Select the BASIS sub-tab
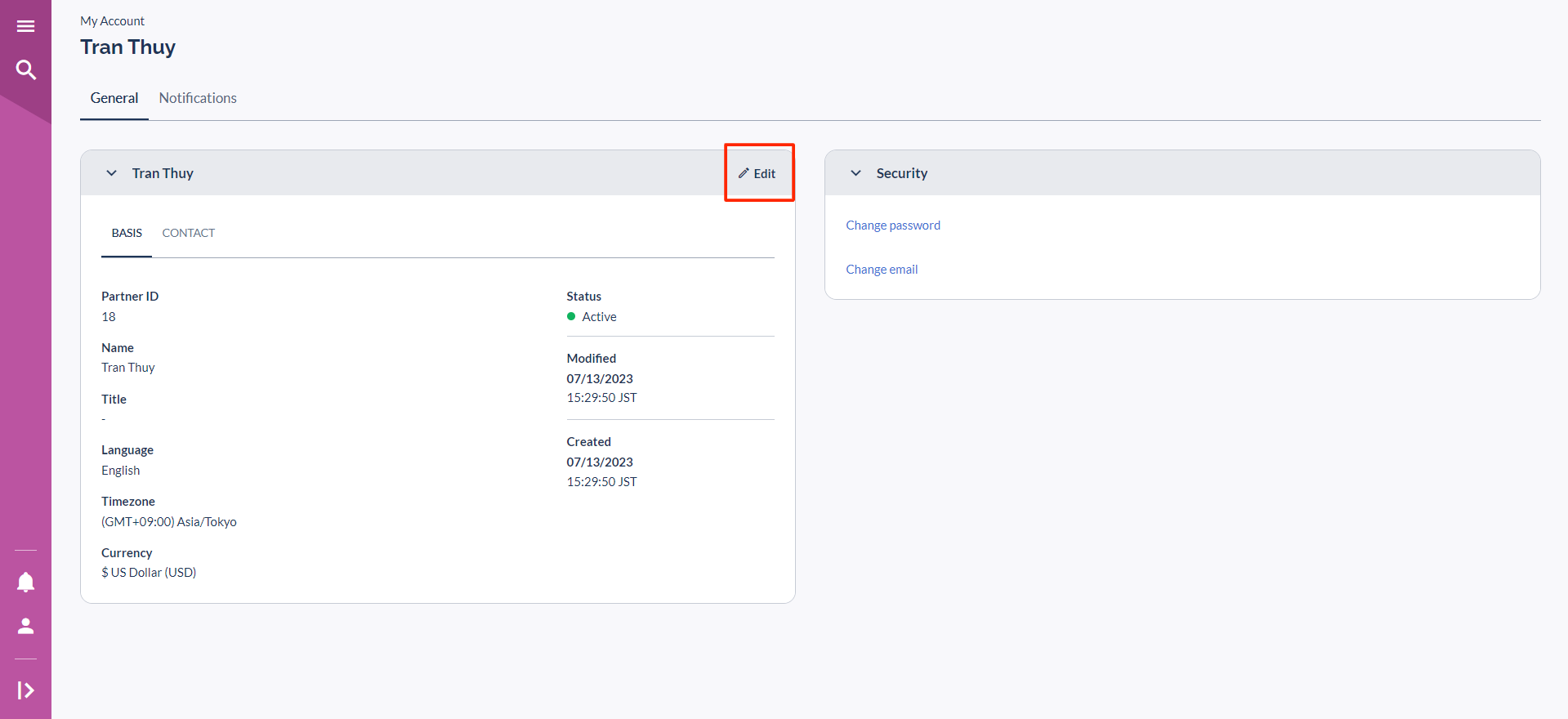The height and width of the screenshot is (719, 1568). pos(127,233)
